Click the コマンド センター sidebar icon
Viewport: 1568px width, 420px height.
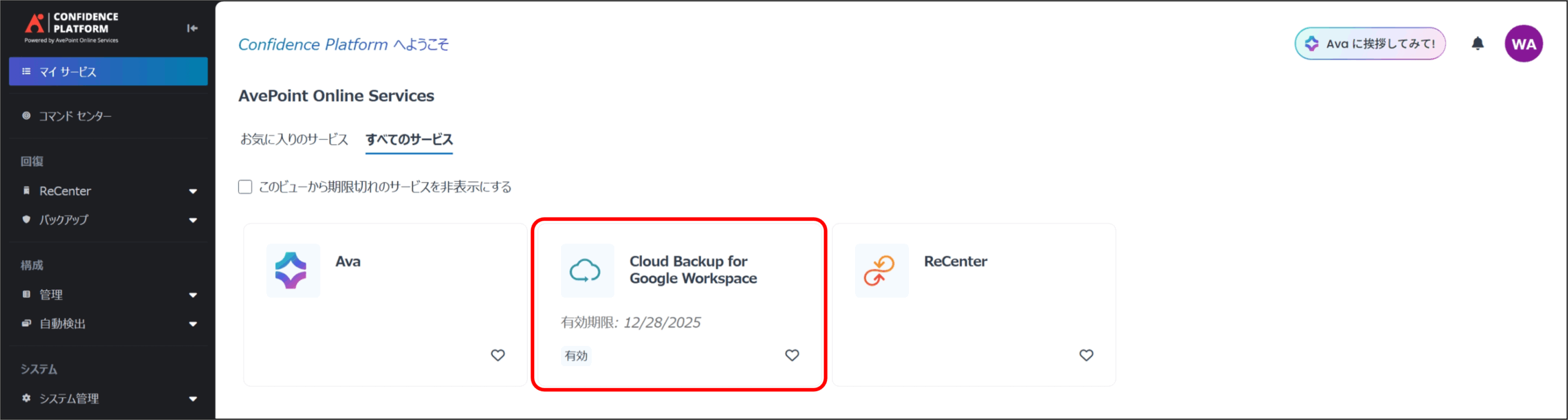pos(26,116)
